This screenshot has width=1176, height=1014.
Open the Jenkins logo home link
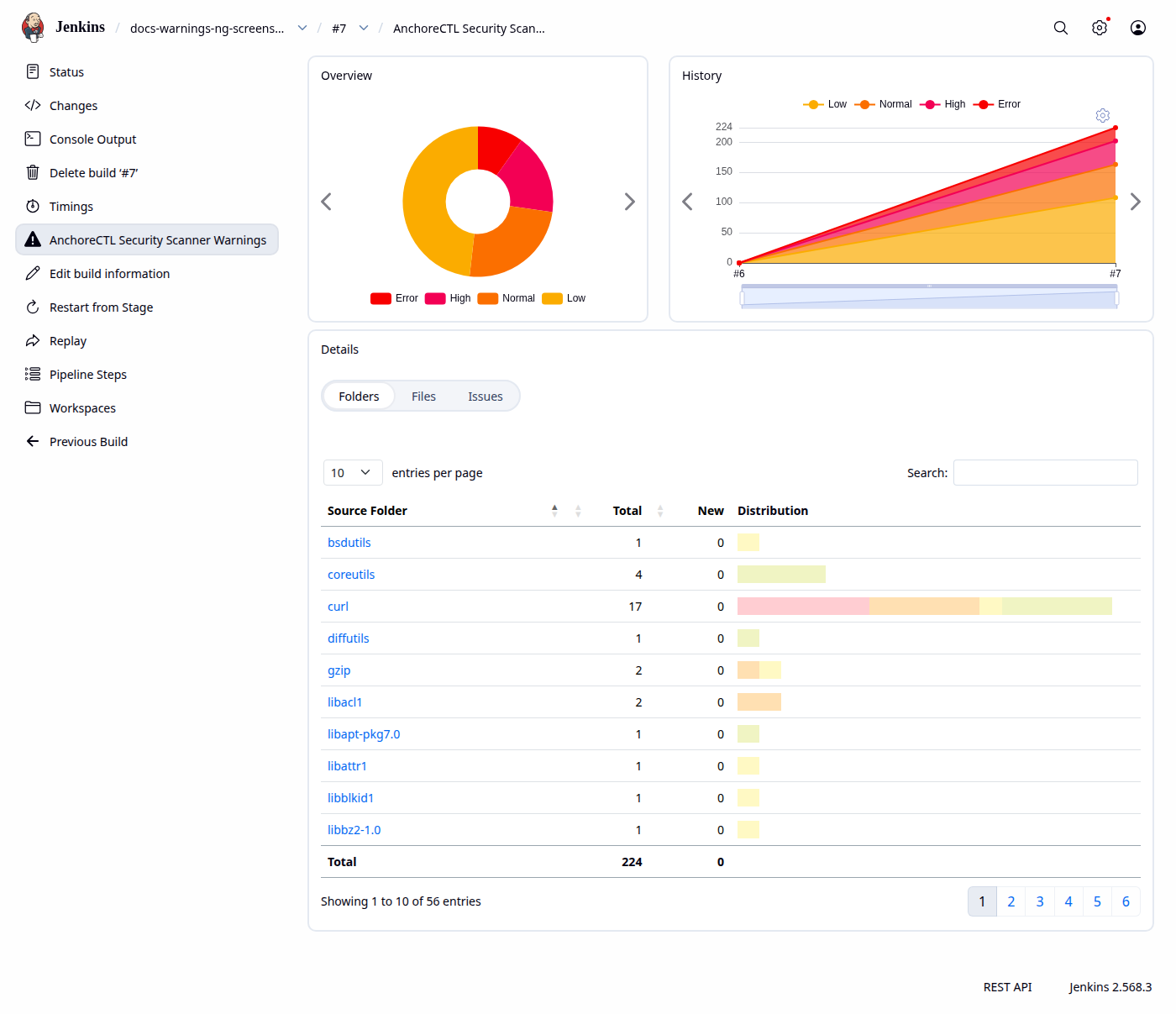pos(63,28)
